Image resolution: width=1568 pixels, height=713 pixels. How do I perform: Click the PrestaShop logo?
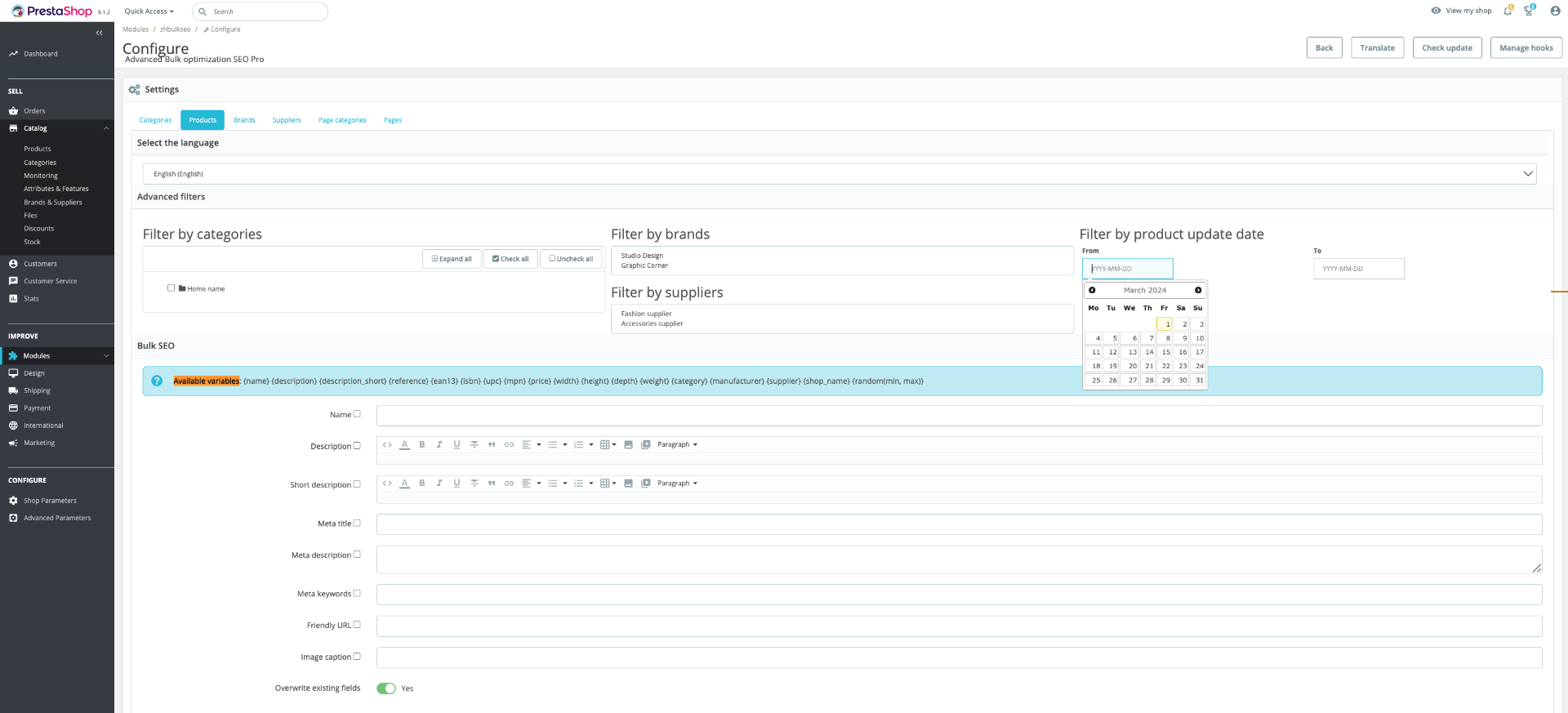pyautogui.click(x=52, y=11)
